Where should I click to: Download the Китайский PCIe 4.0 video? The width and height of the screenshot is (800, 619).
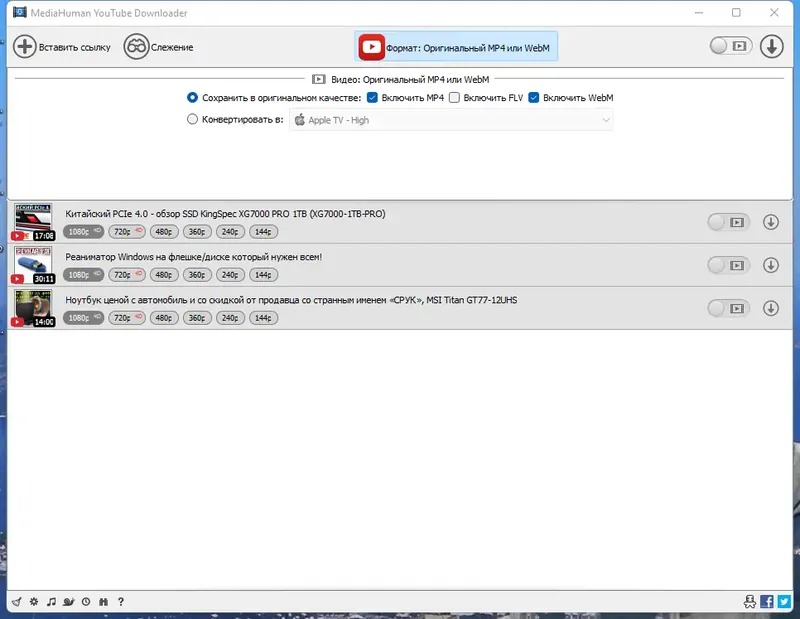point(771,222)
